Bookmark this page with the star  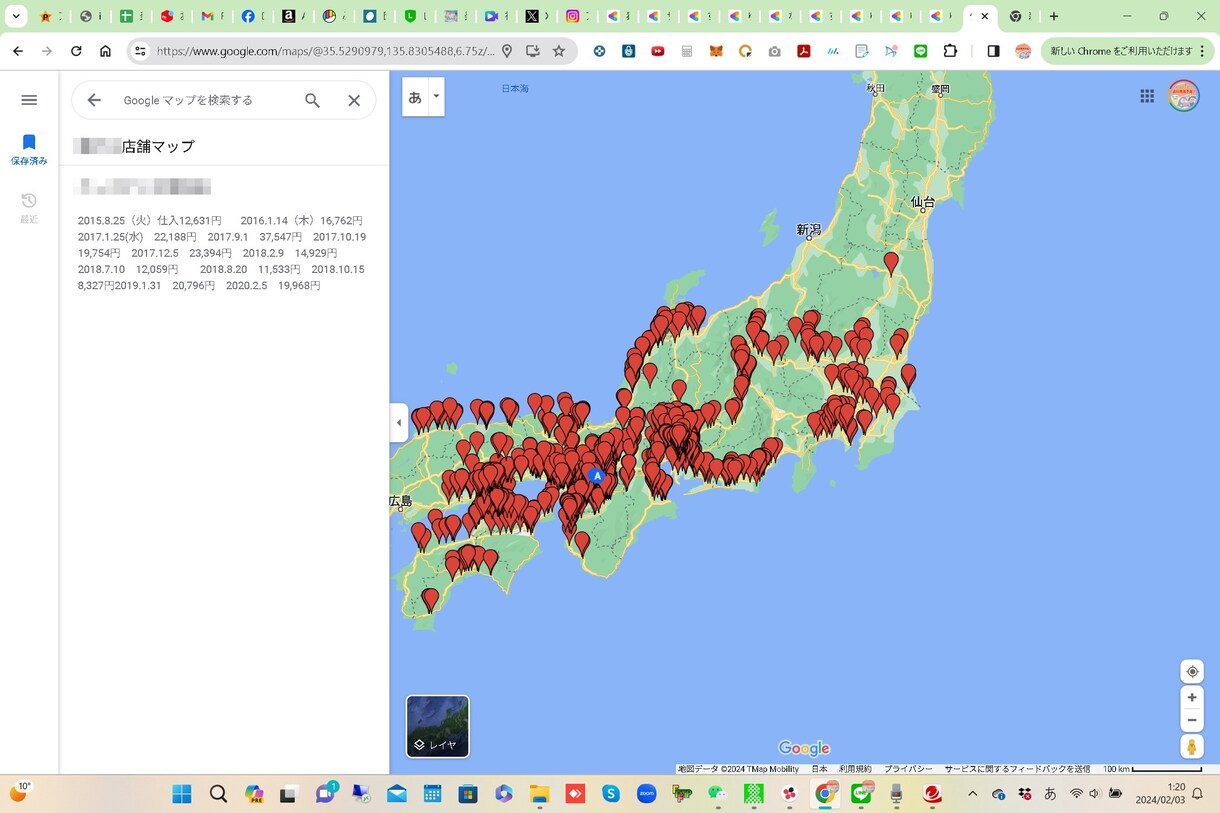tap(559, 51)
